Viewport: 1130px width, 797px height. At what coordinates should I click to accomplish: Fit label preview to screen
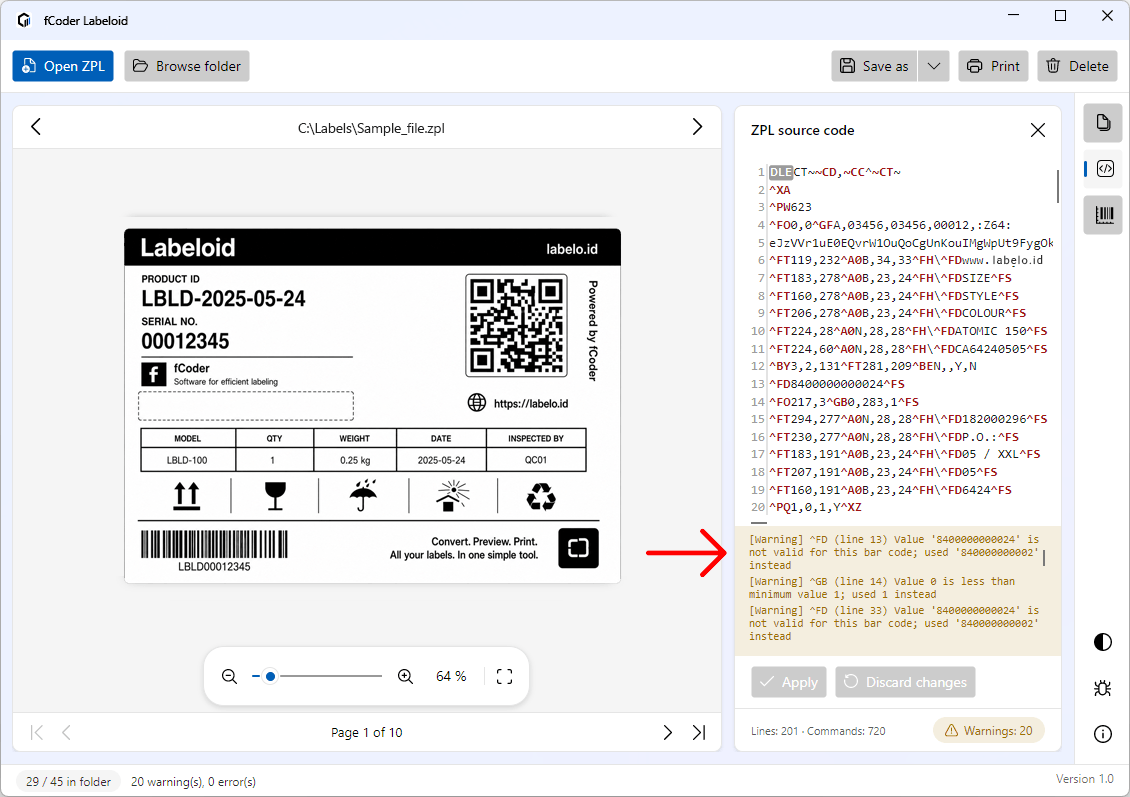(504, 677)
